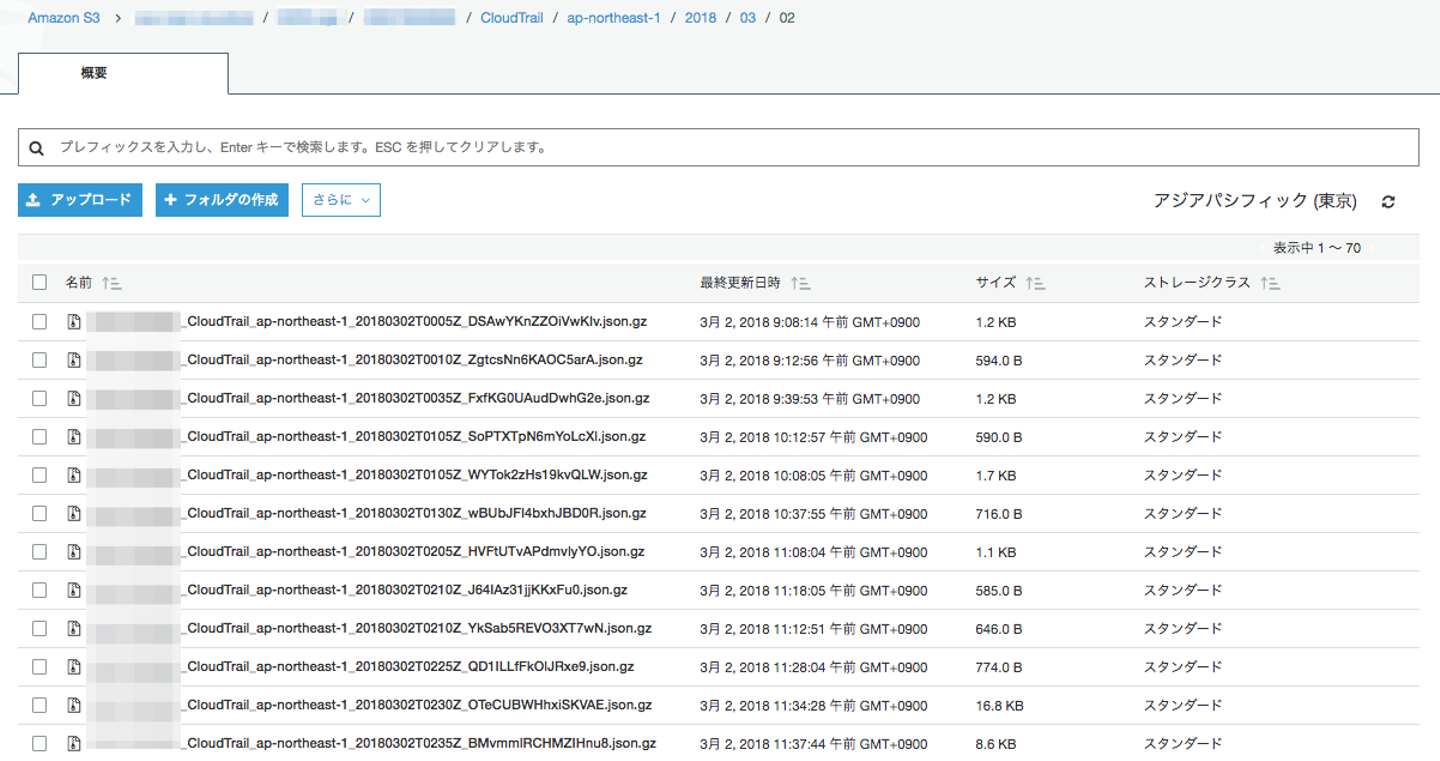Check the box for the T0010Z log file
The image size is (1440, 761).
pyautogui.click(x=39, y=360)
